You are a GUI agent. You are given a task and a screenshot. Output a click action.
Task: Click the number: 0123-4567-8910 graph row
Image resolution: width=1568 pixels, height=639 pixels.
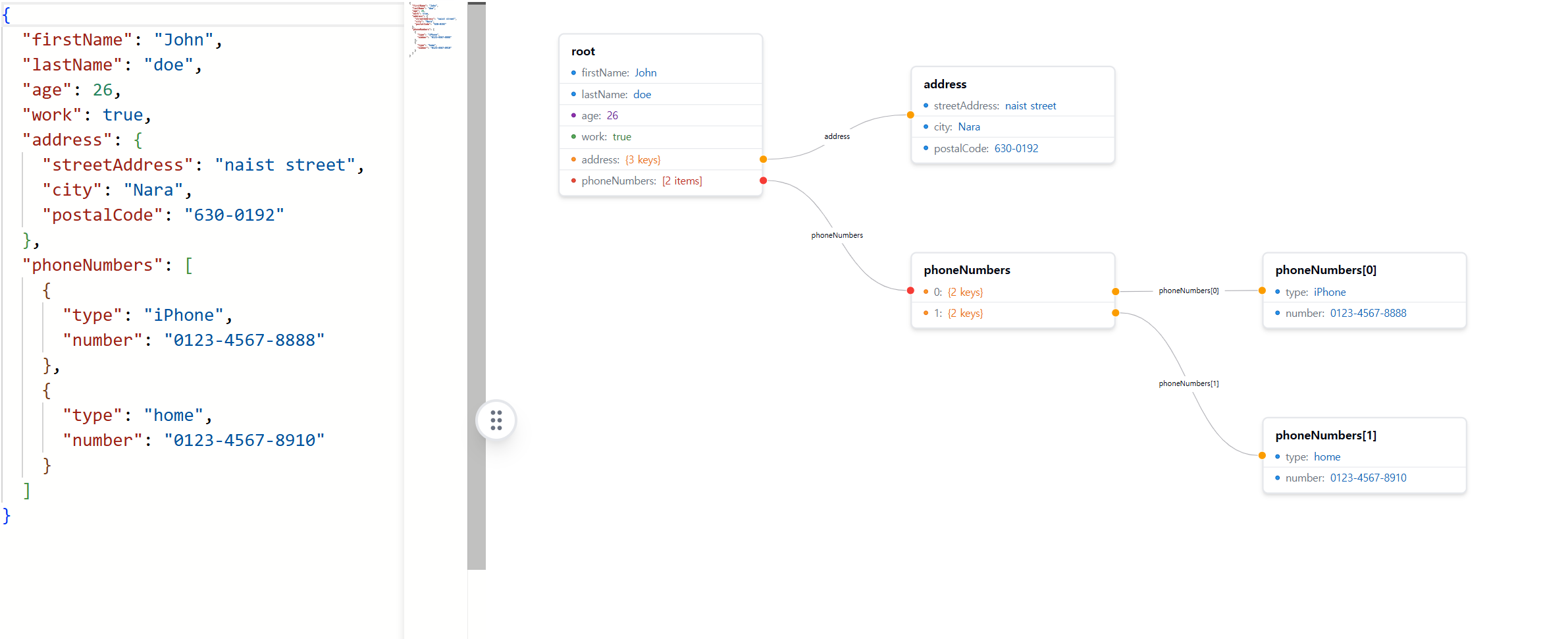(x=1365, y=478)
